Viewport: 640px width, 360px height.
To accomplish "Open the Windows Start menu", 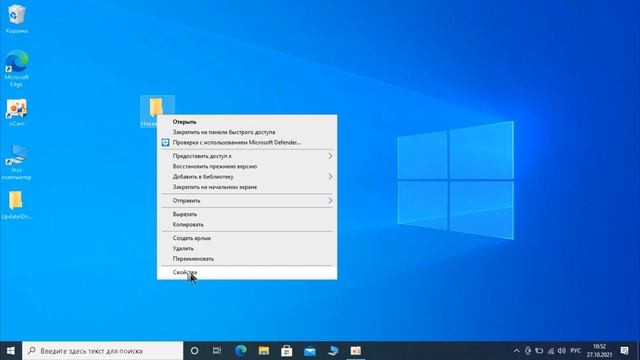I will click(11, 351).
